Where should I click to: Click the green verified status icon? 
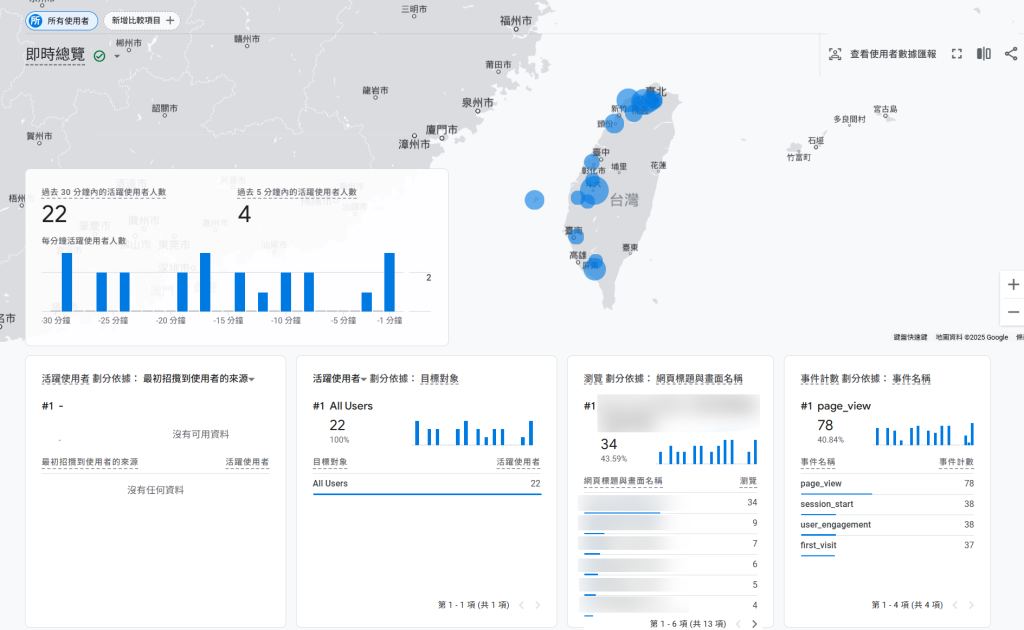[x=99, y=56]
